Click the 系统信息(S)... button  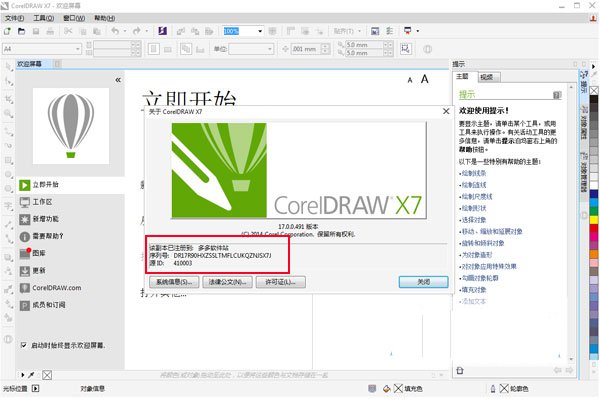tap(174, 282)
